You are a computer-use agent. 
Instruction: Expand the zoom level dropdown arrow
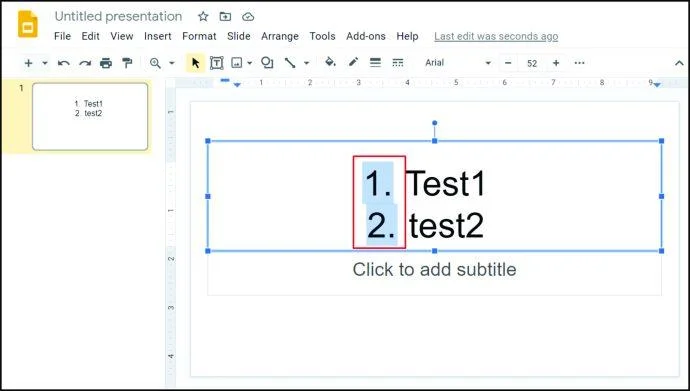point(172,63)
